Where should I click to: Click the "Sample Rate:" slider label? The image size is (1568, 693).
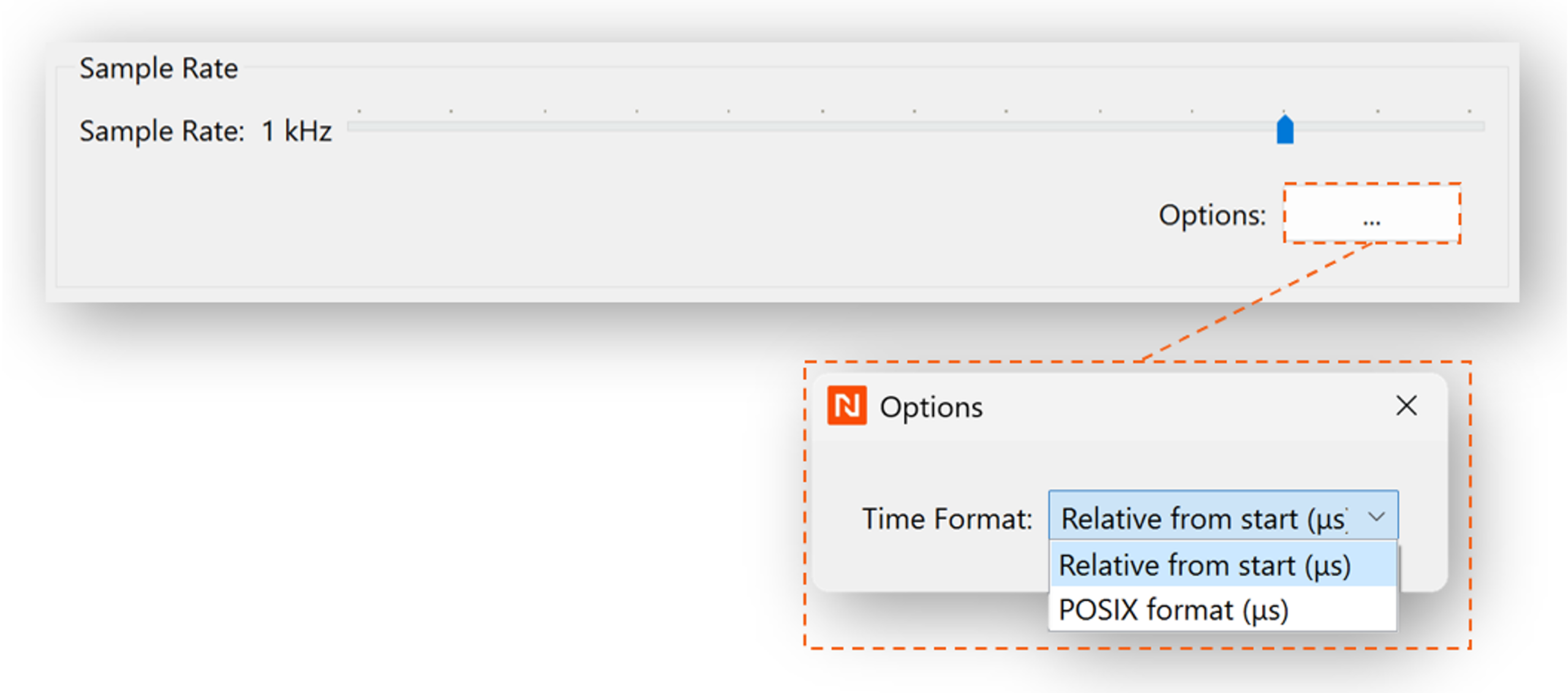point(162,131)
